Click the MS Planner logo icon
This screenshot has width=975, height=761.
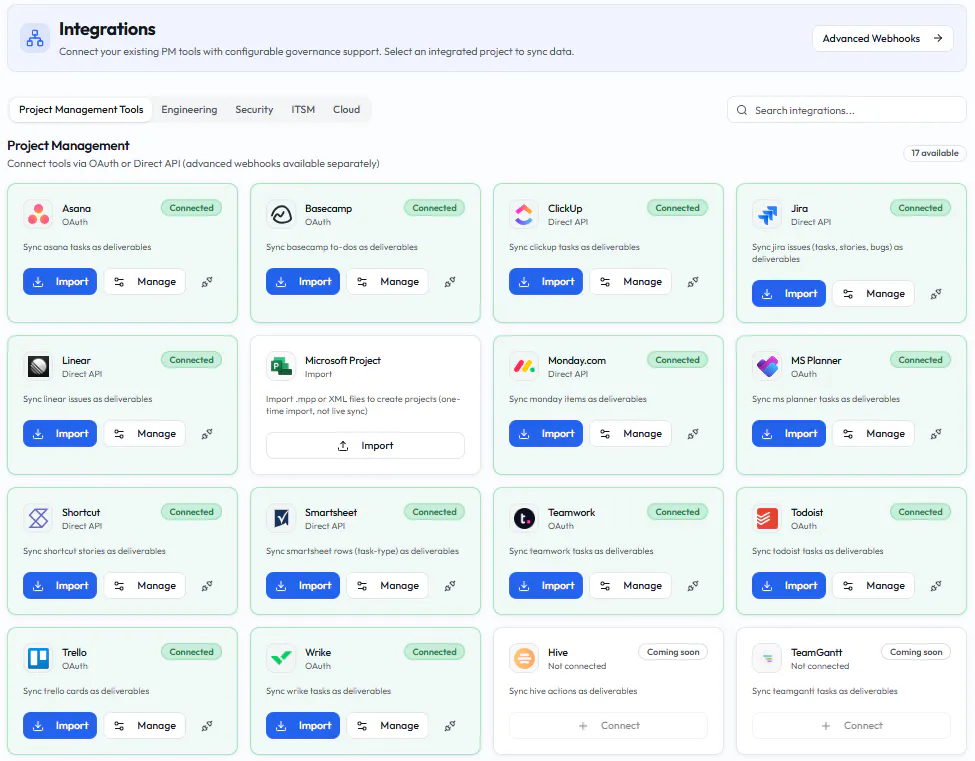tap(767, 366)
